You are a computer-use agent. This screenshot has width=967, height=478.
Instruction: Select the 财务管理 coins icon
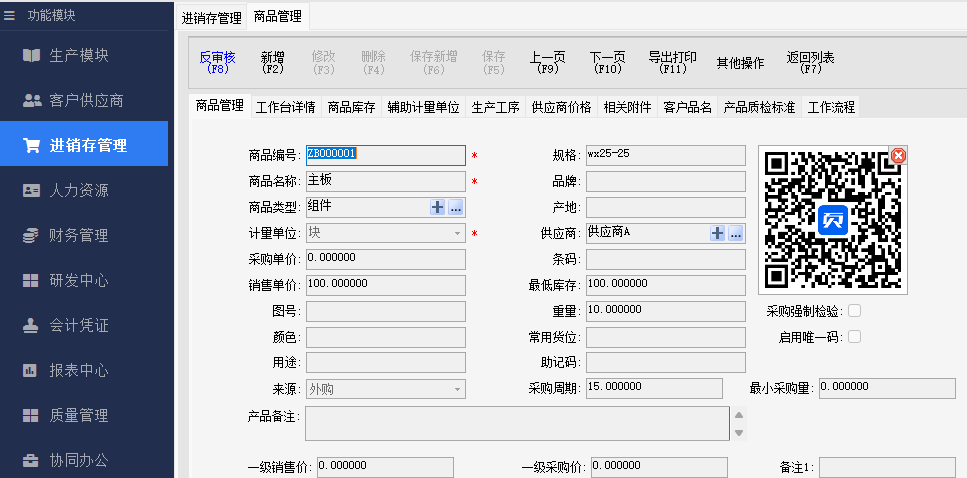(31, 235)
